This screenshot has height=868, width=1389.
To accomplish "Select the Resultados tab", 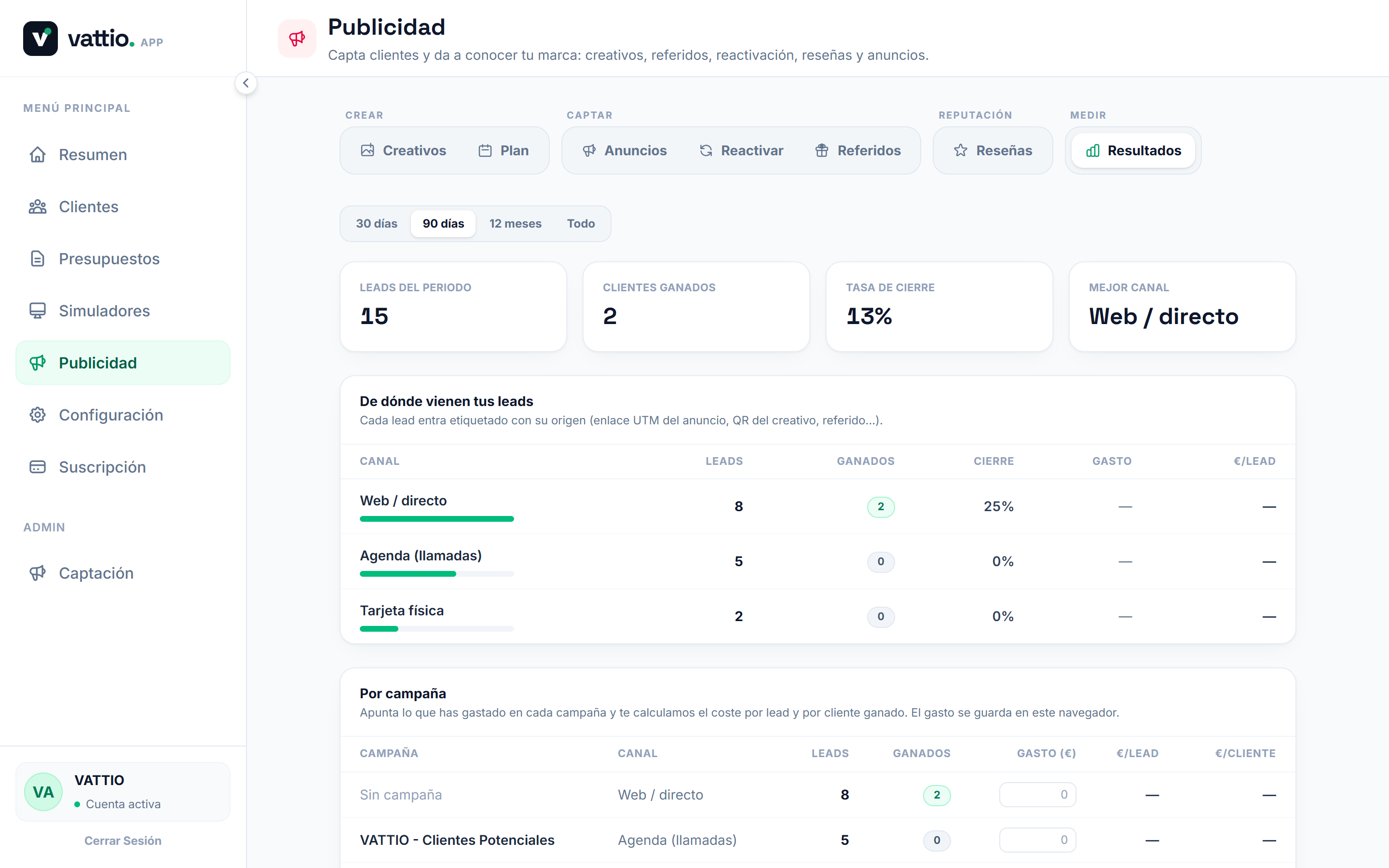I will tap(1133, 150).
